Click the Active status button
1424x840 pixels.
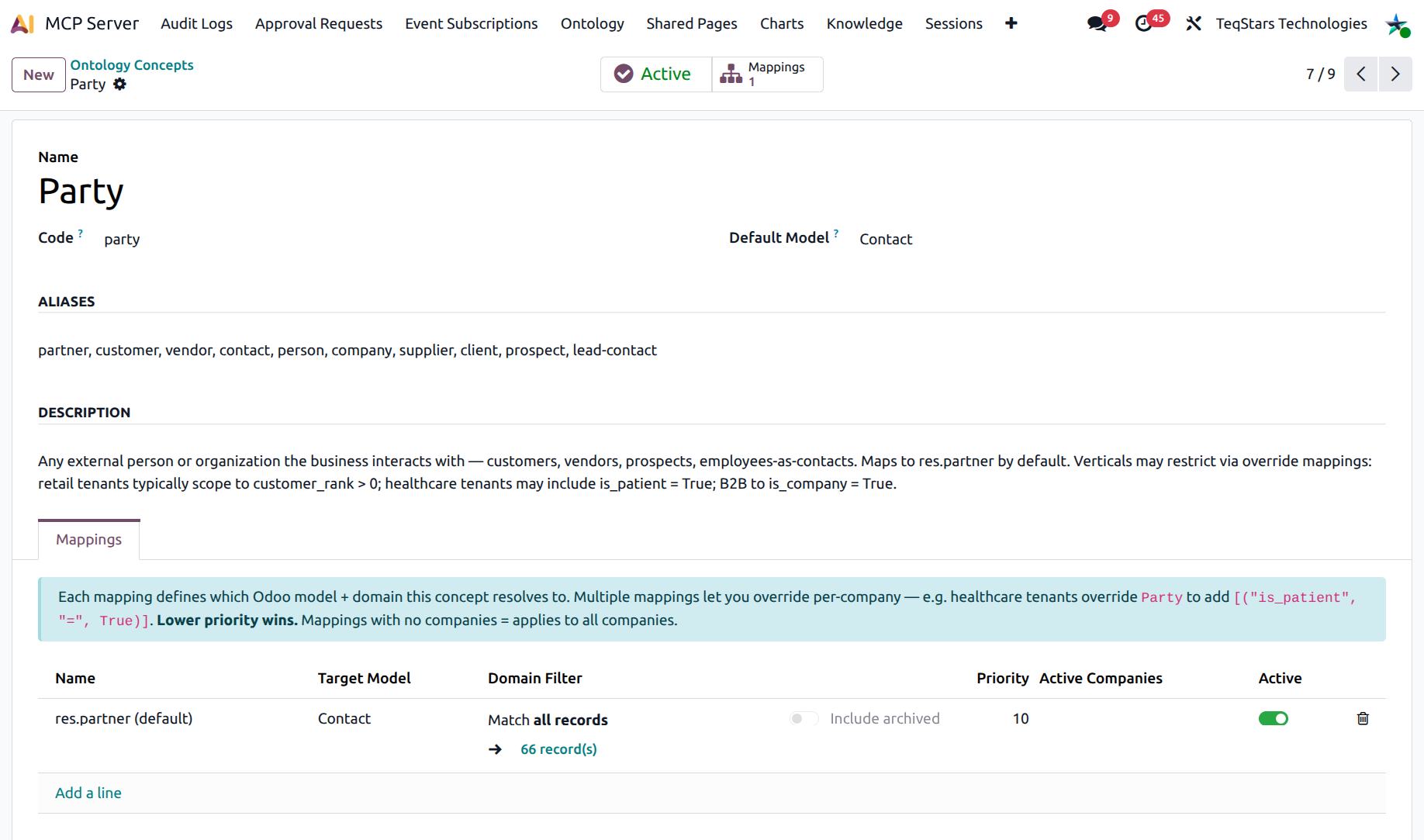(x=656, y=74)
